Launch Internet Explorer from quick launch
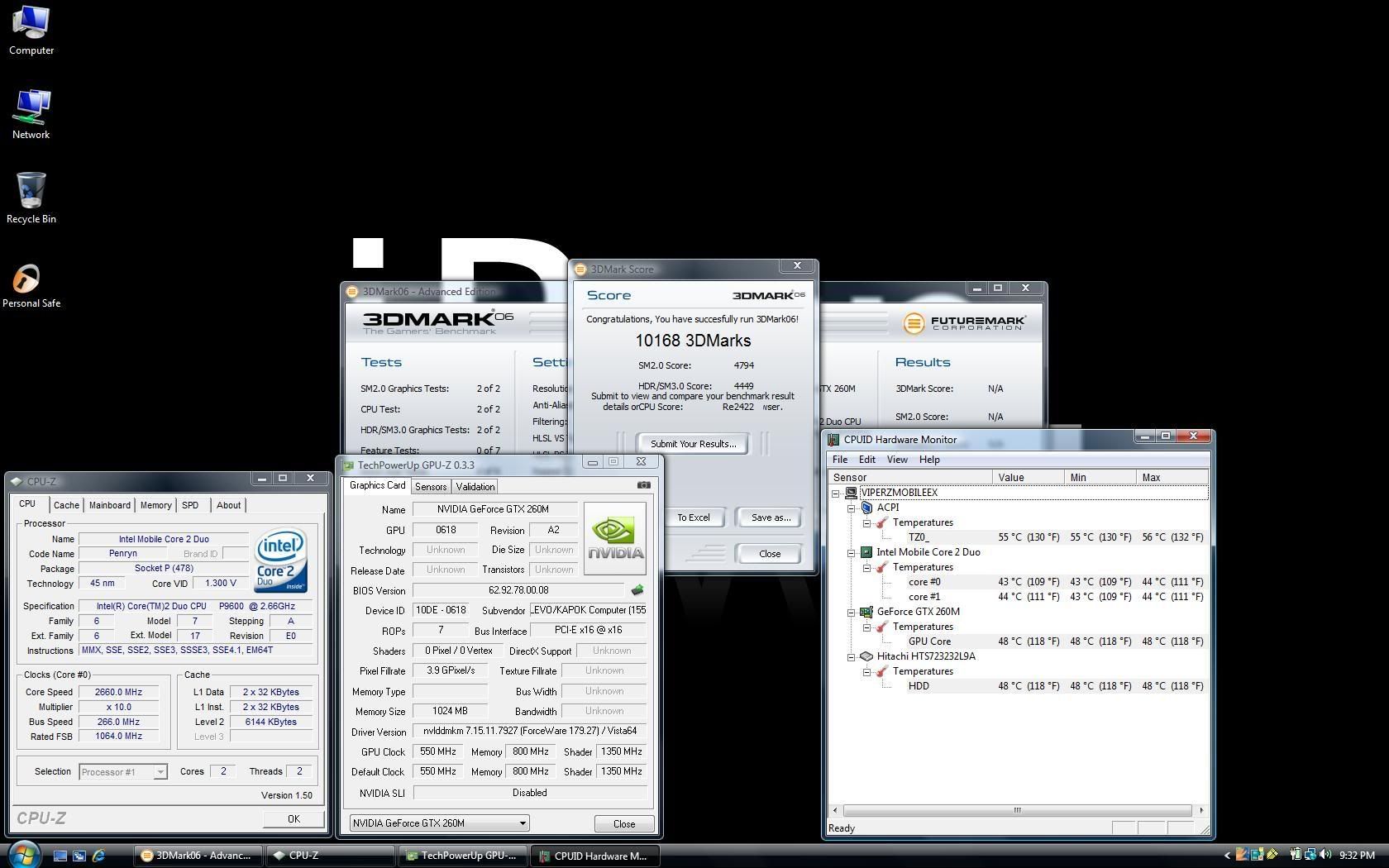The height and width of the screenshot is (868, 1389). [x=98, y=856]
